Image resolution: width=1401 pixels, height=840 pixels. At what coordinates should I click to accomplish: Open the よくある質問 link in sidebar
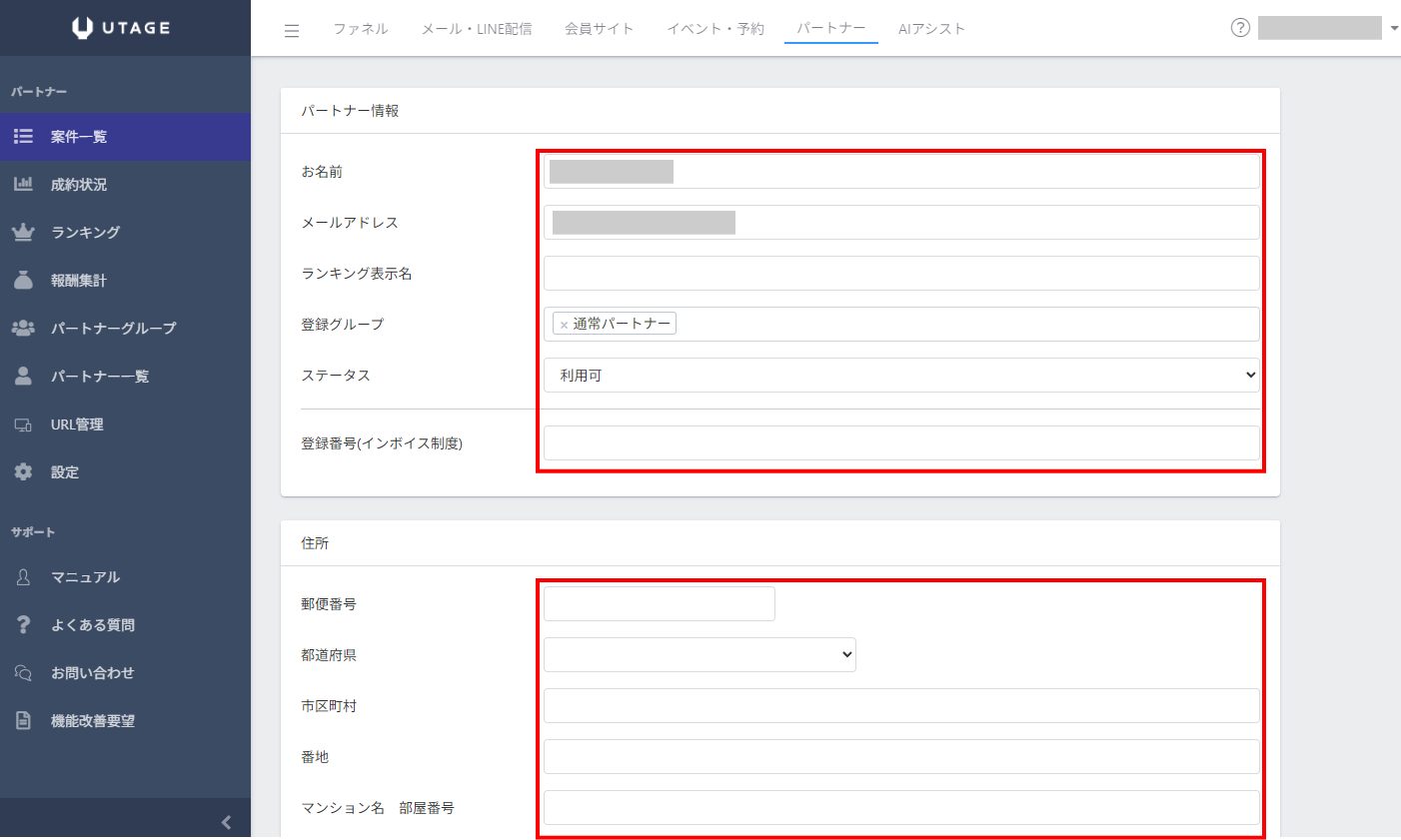pyautogui.click(x=93, y=625)
